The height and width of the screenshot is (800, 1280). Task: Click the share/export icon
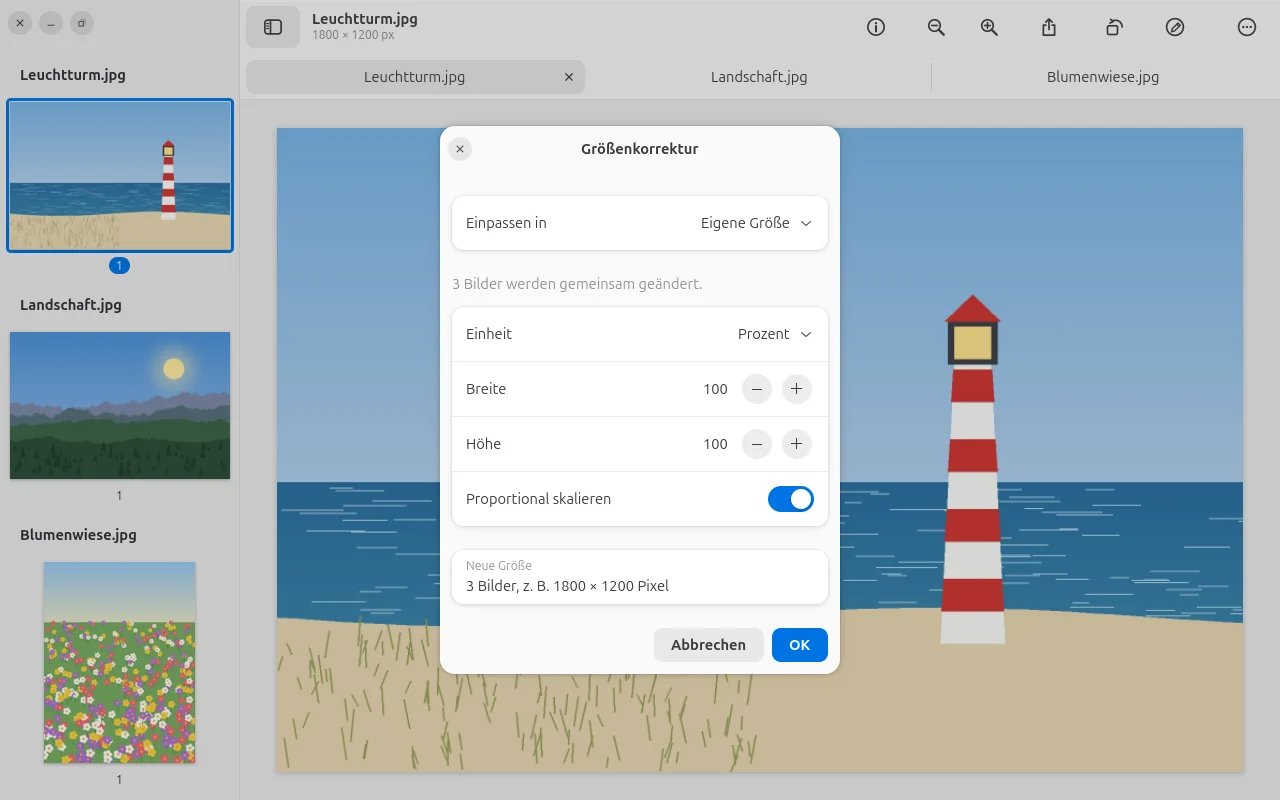(x=1049, y=27)
